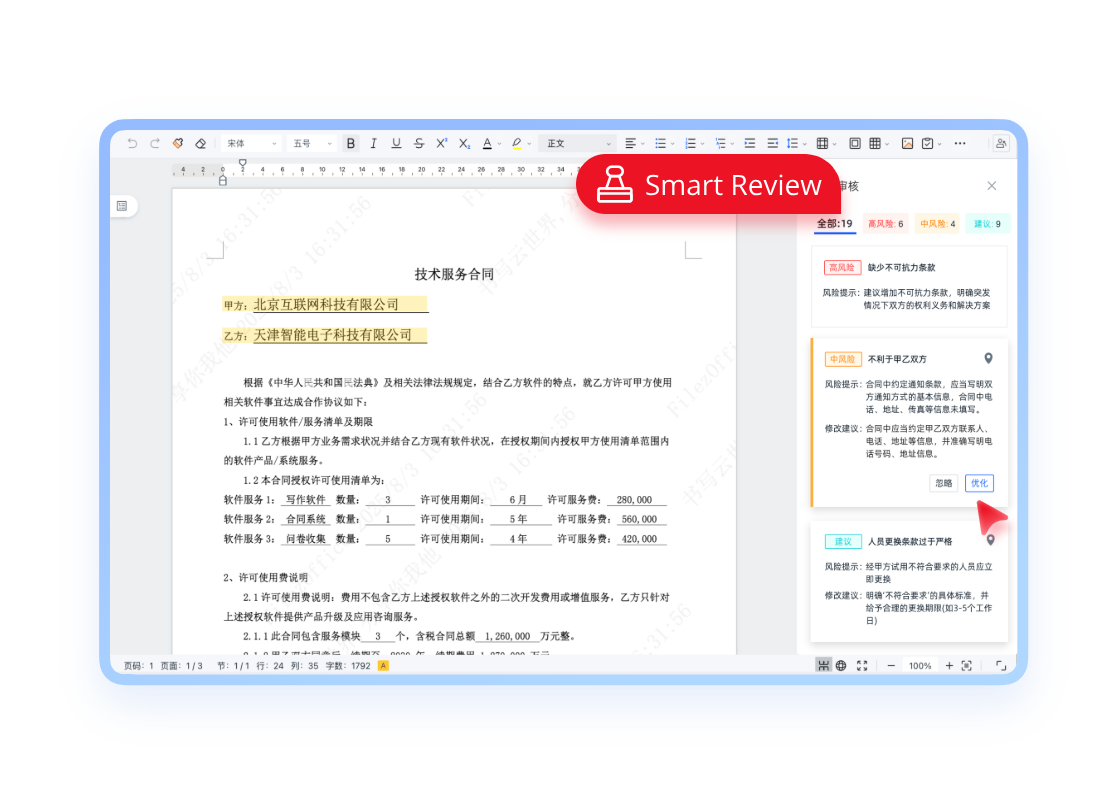Click the 优化 button
This screenshot has height=800, width=1120.
(979, 483)
